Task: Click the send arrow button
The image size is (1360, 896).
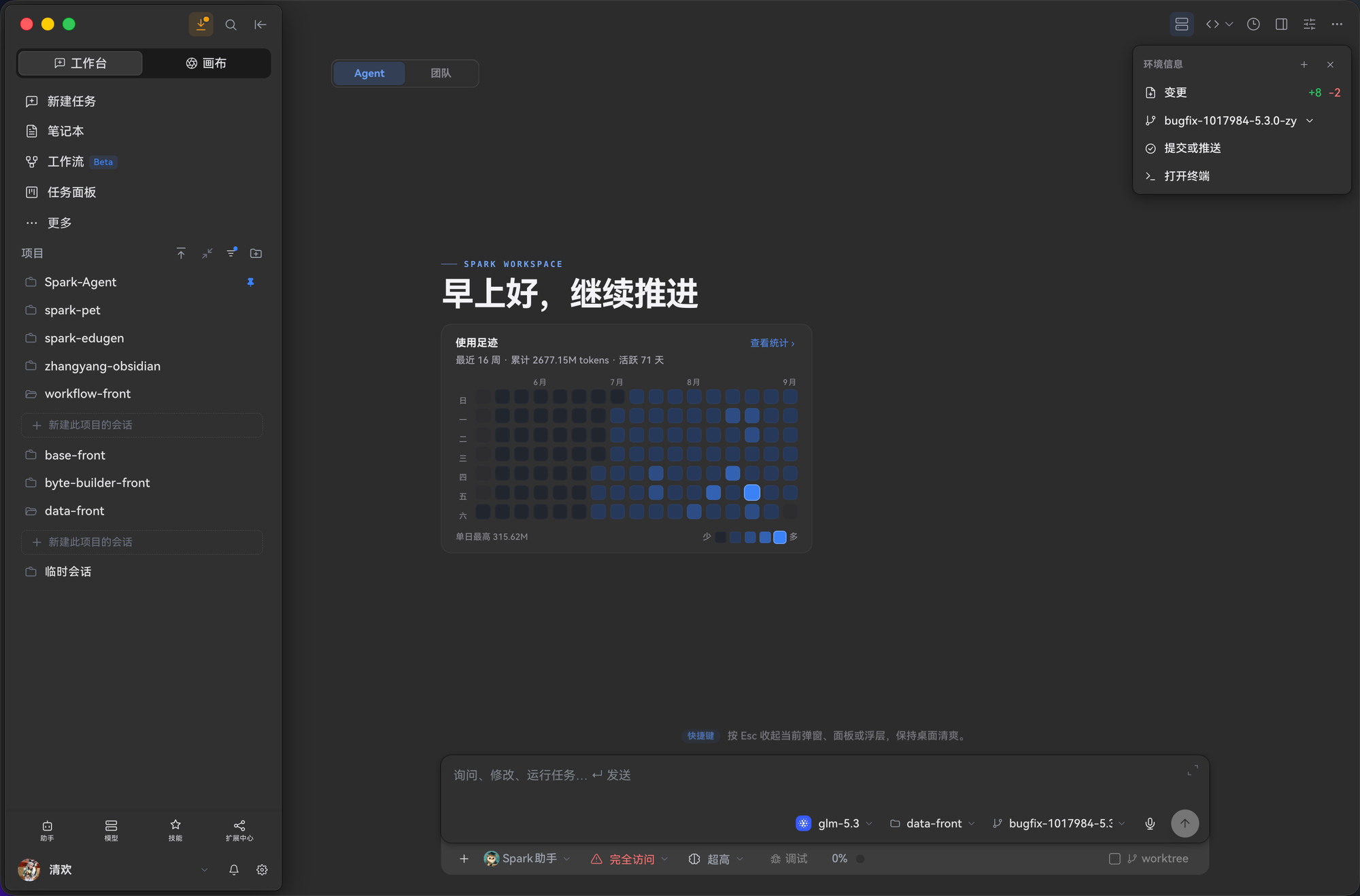Action: [x=1185, y=823]
